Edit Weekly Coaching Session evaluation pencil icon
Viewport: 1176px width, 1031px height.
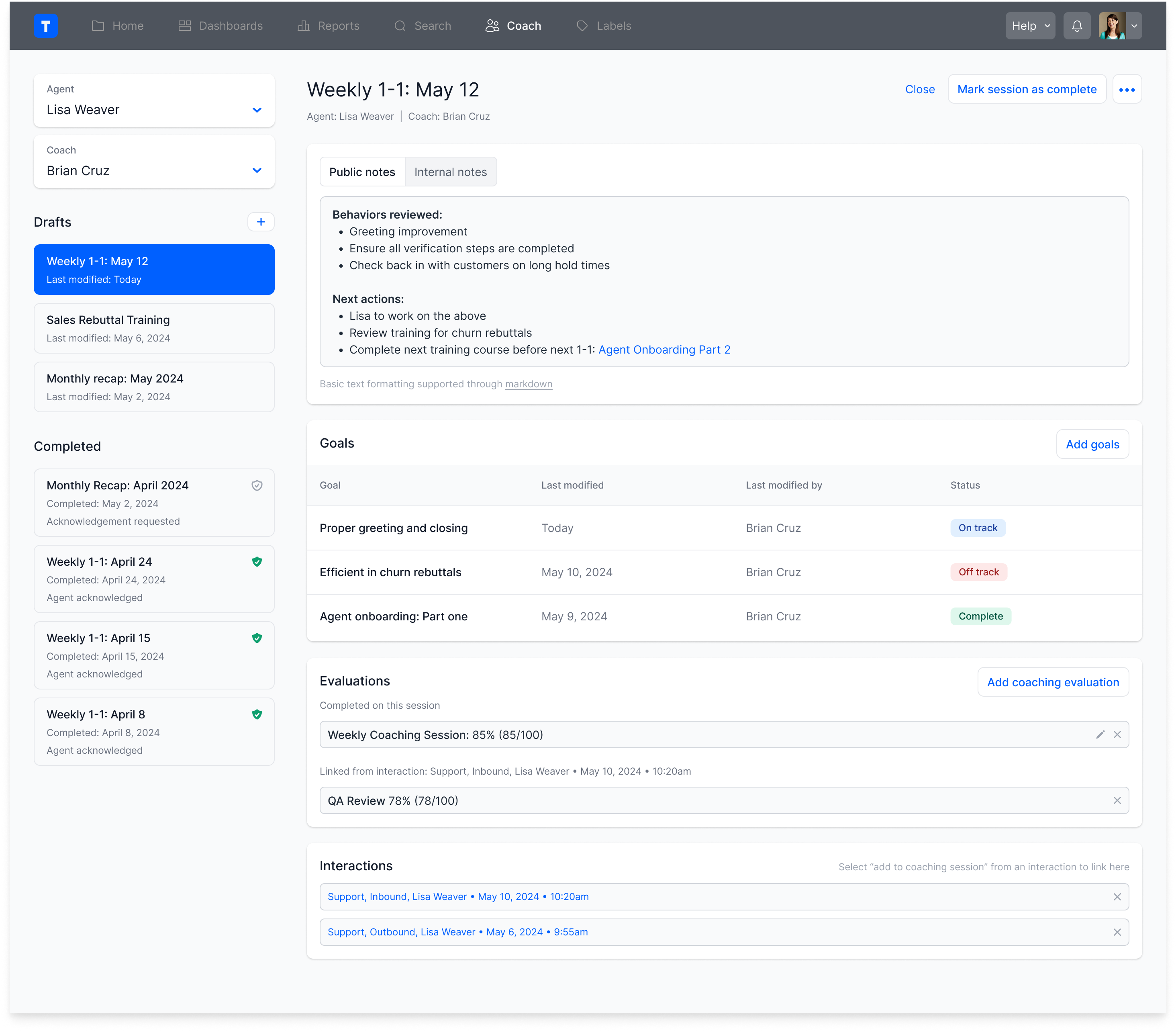(1100, 735)
